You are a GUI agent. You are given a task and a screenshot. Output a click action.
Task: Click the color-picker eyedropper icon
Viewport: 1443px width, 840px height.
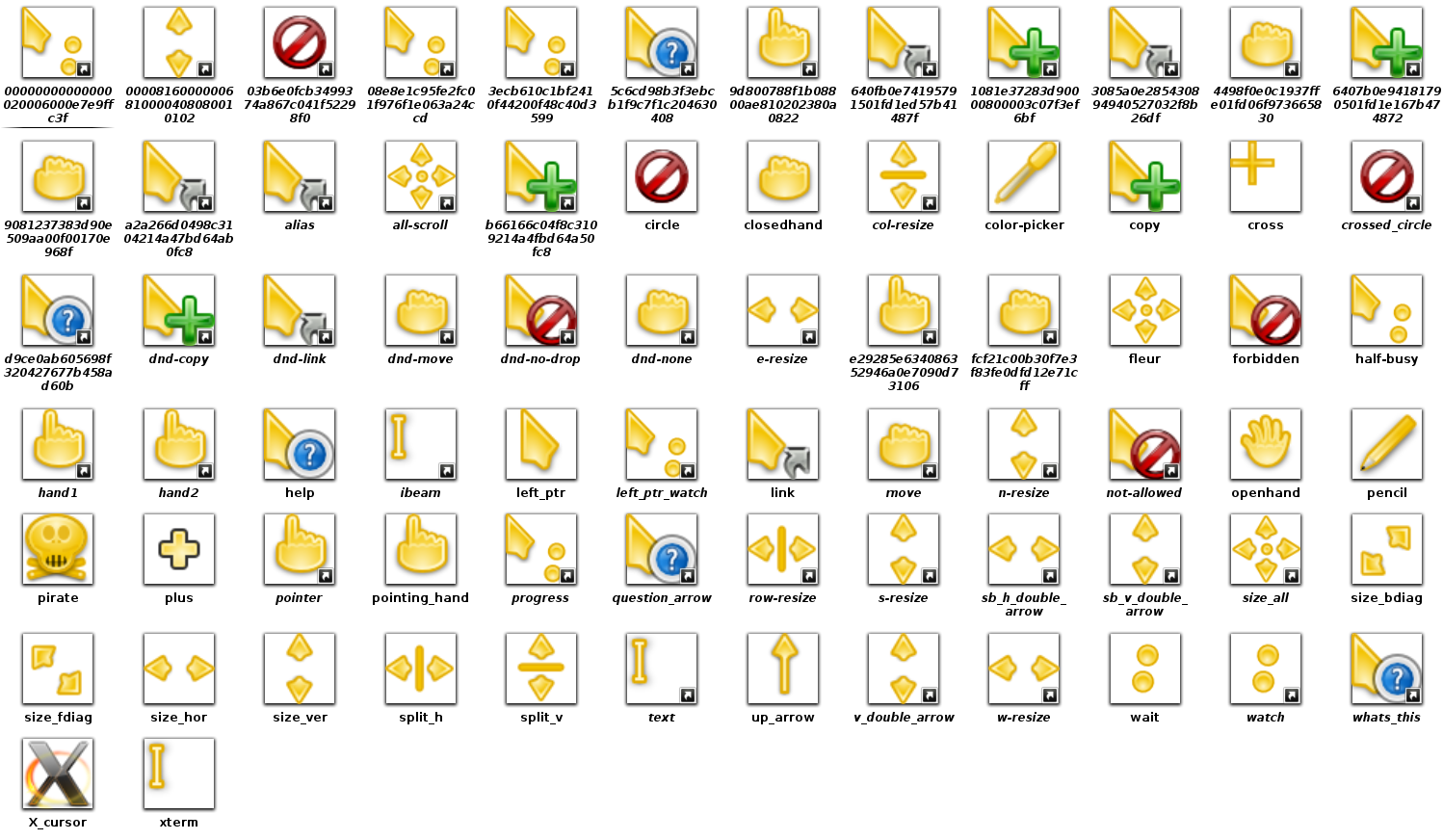[1024, 176]
